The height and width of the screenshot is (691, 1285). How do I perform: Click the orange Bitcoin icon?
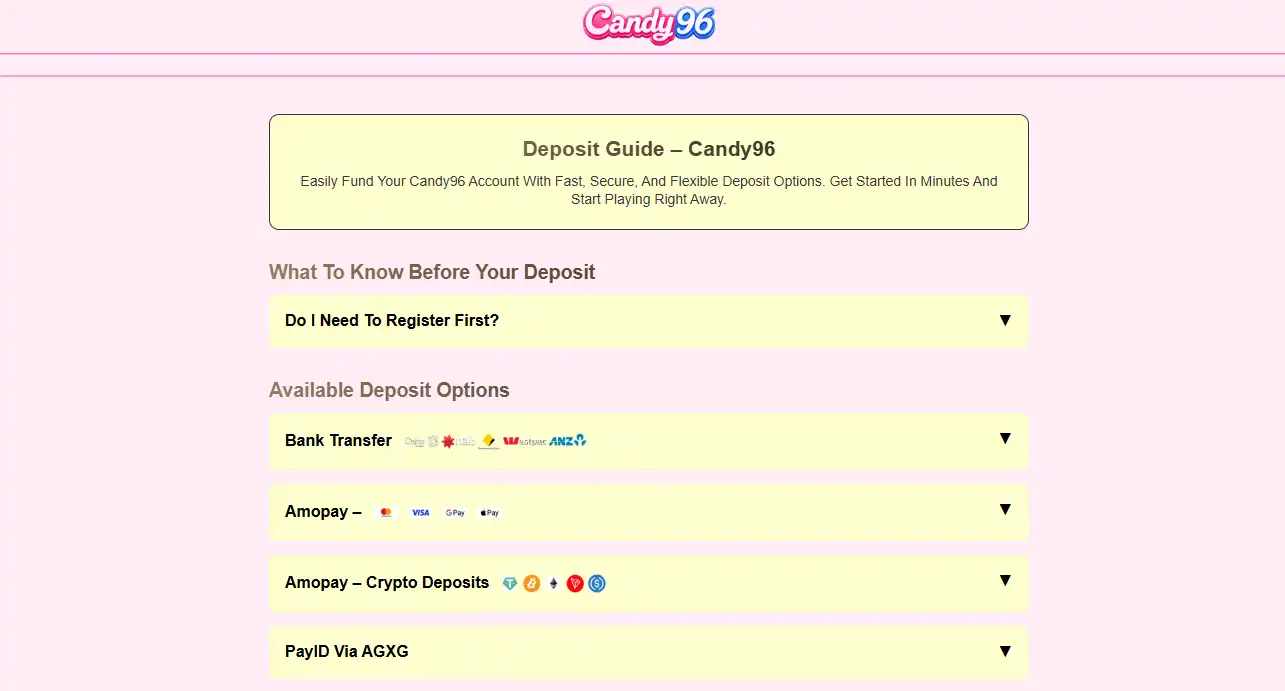(x=531, y=583)
